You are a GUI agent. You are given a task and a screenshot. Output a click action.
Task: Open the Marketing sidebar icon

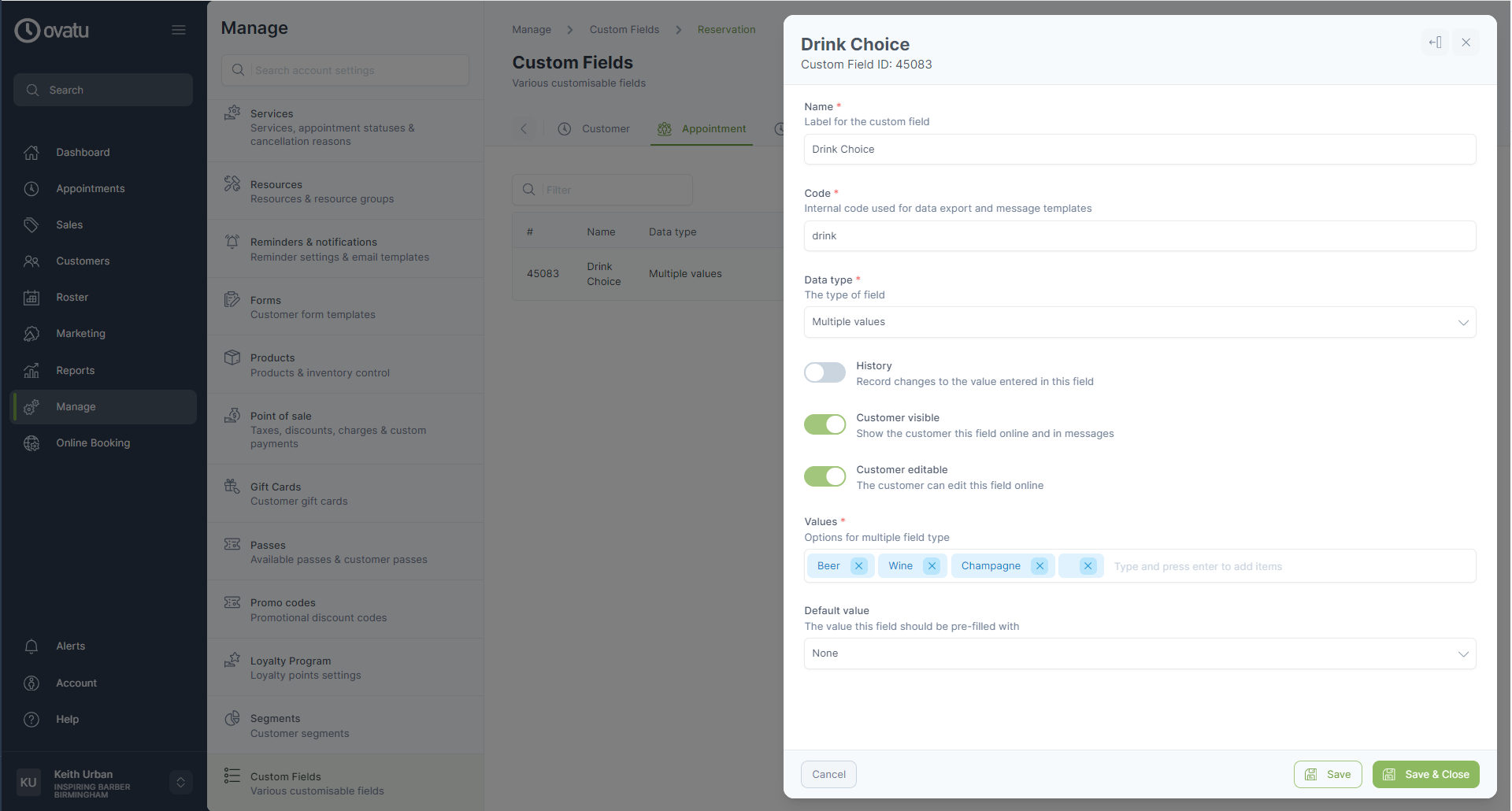[31, 334]
